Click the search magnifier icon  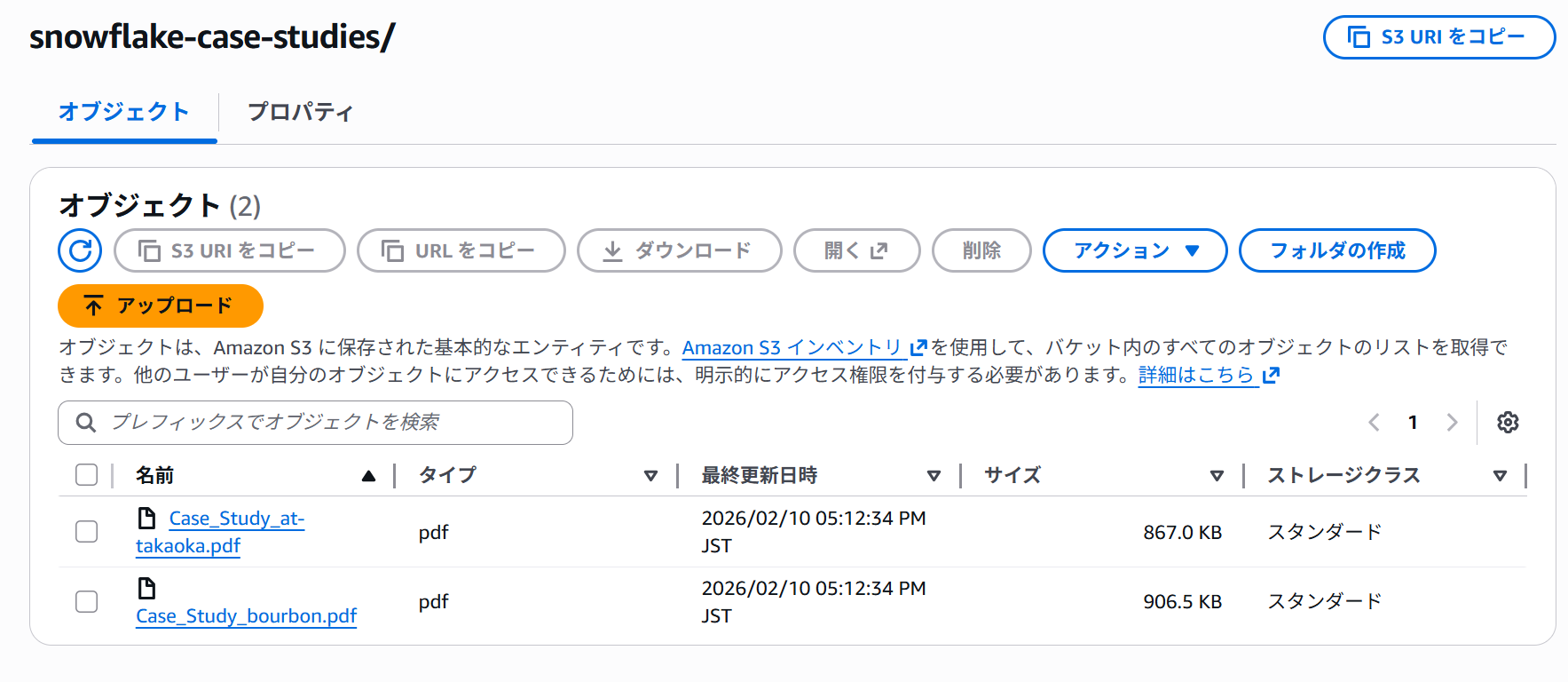(x=86, y=423)
